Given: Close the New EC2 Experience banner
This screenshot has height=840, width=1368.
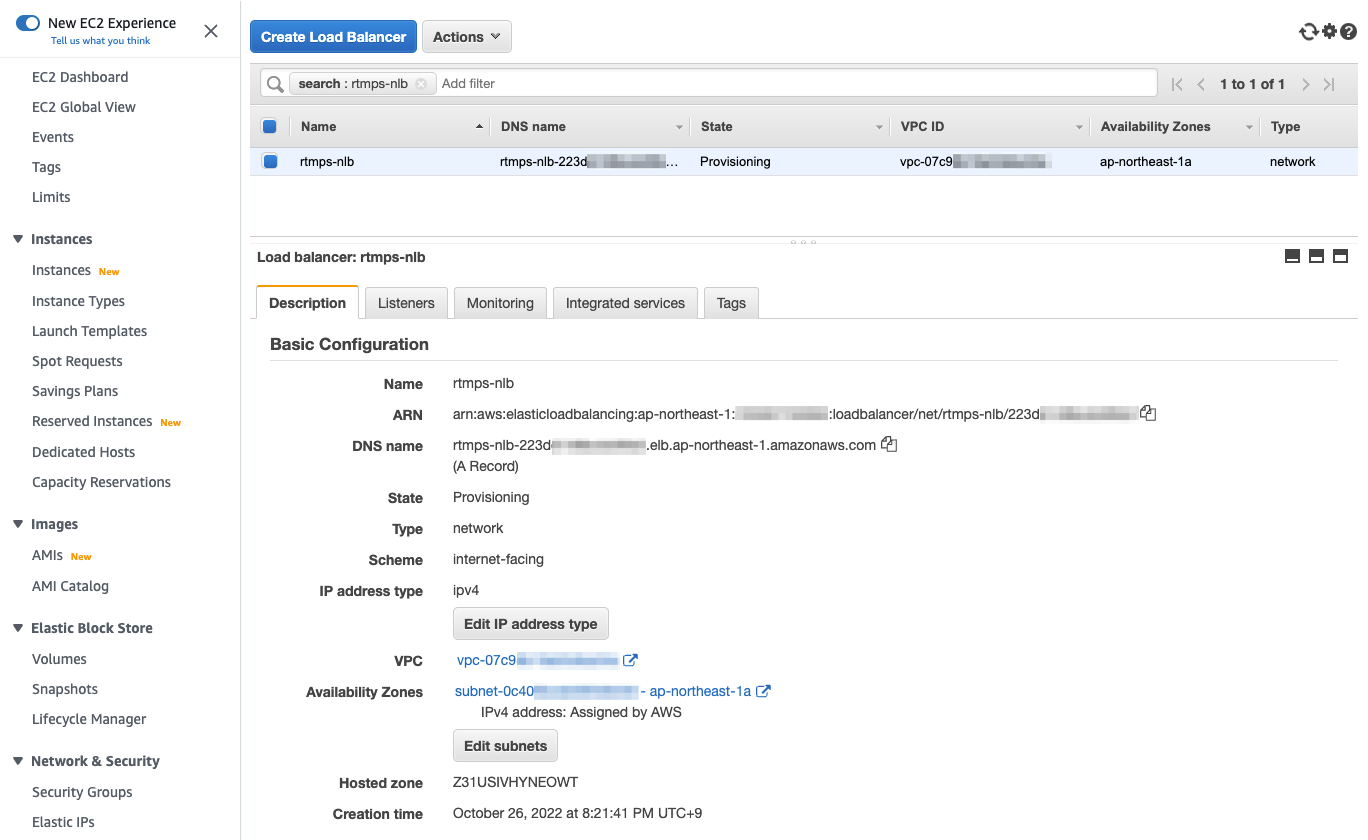Looking at the screenshot, I should click(211, 31).
